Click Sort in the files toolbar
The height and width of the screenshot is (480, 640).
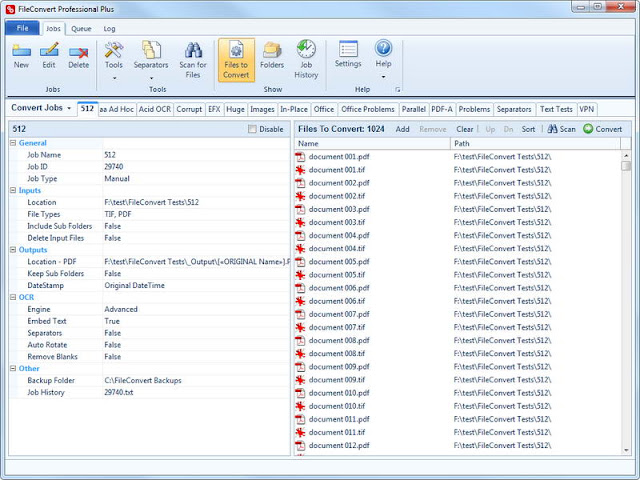[x=528, y=129]
